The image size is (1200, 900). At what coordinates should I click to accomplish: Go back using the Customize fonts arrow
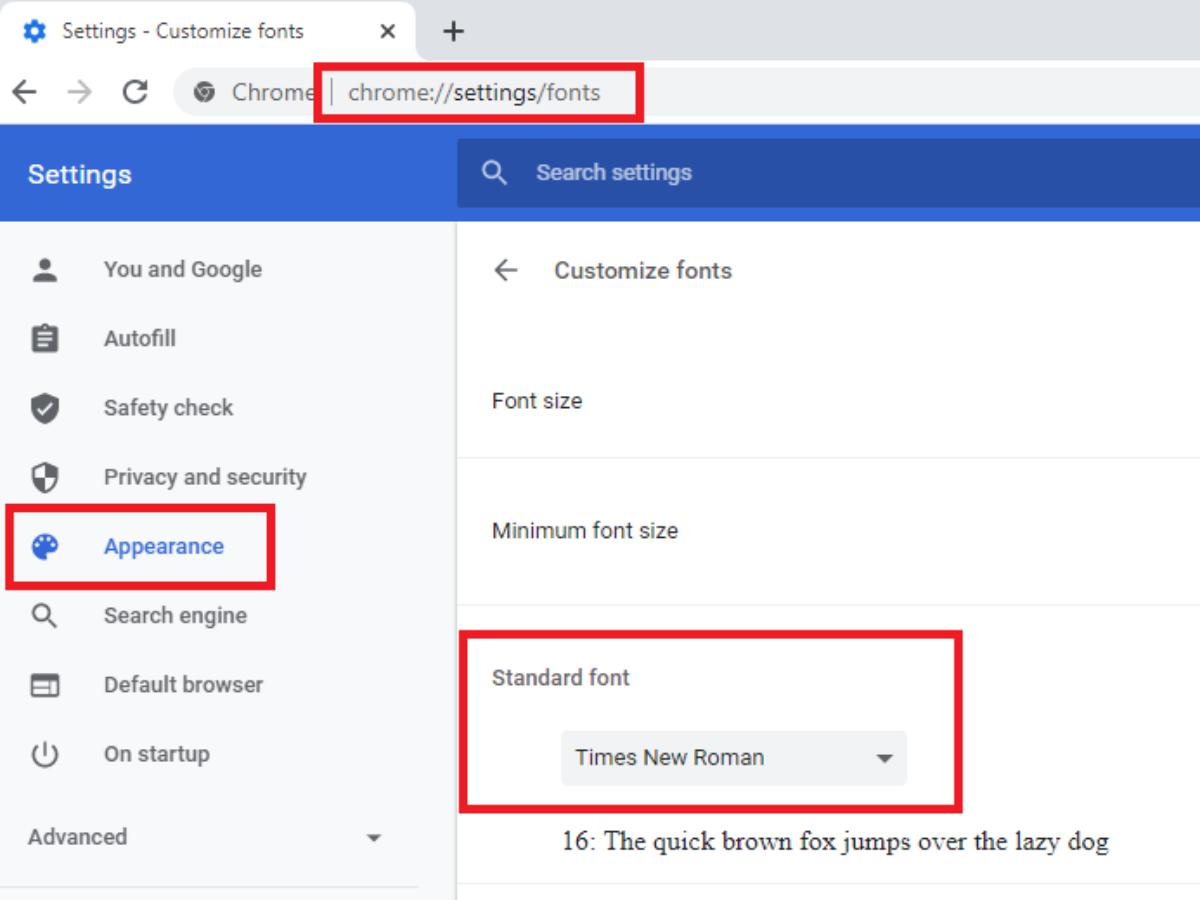coord(506,270)
